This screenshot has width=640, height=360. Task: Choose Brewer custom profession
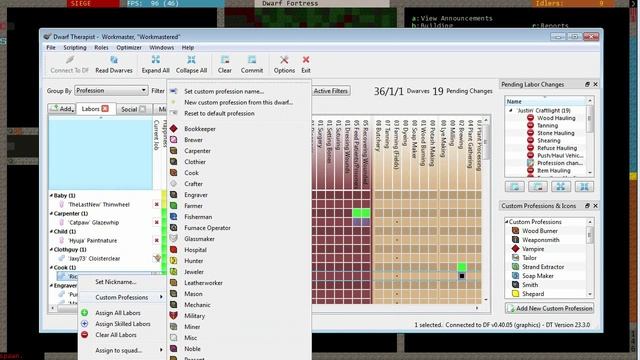[239, 140]
